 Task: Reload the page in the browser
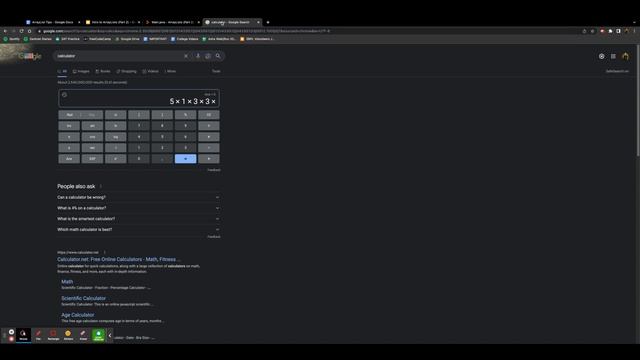(x=21, y=31)
